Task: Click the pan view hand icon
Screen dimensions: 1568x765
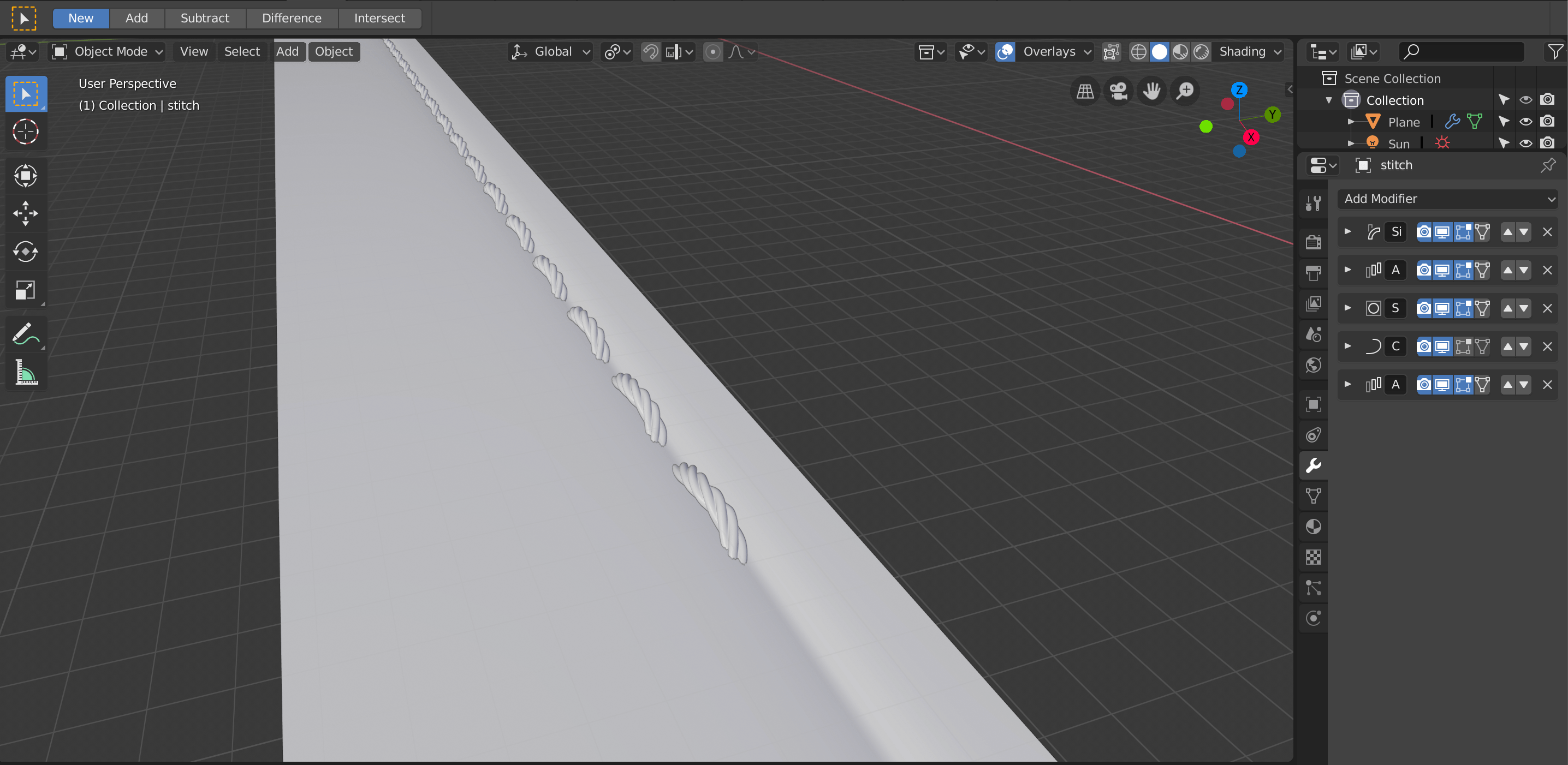Action: (x=1151, y=91)
